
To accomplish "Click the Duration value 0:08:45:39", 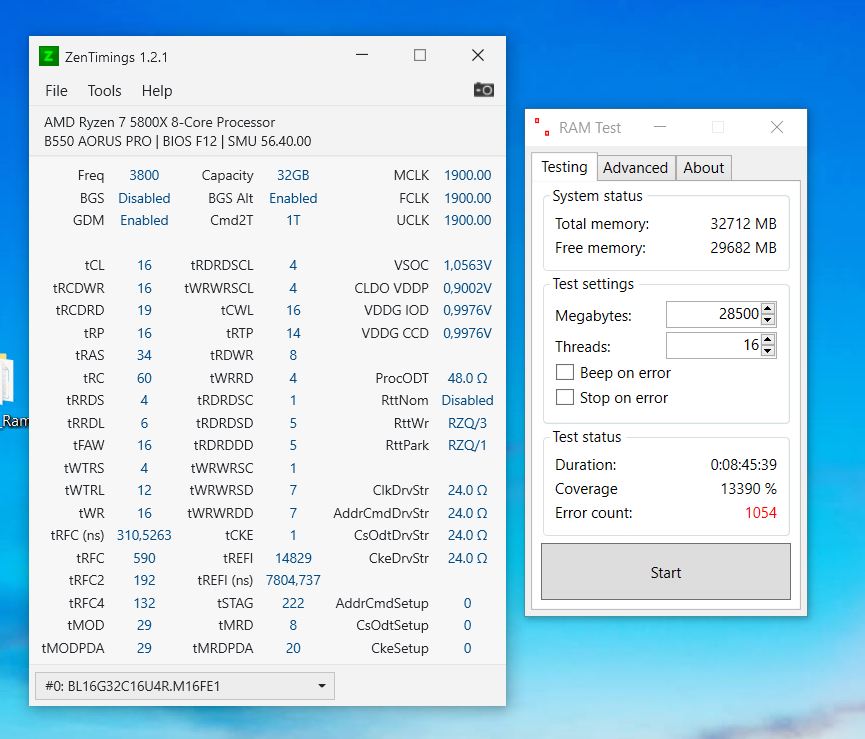I will 743,464.
